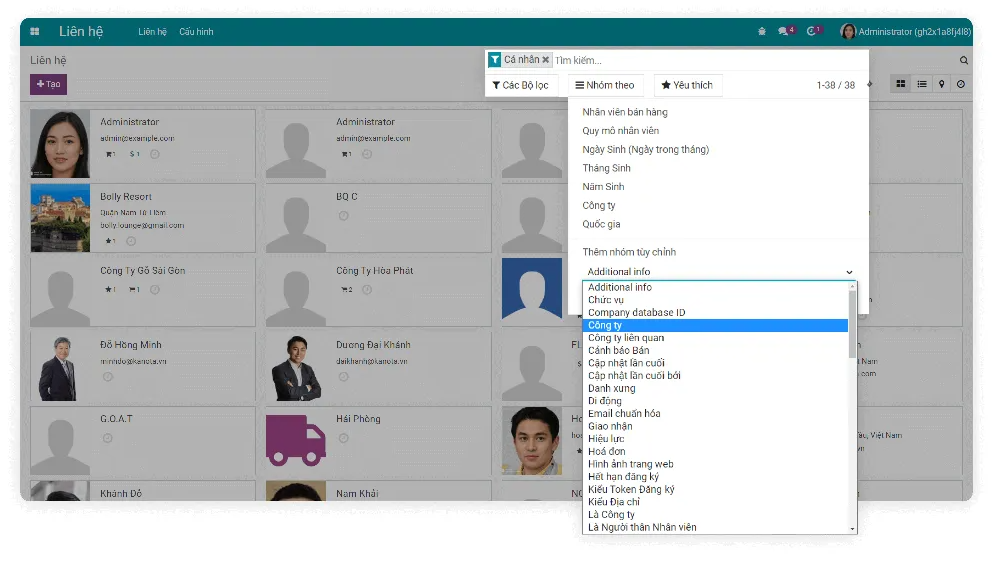Select Công ty liên quan option
Screen dimensions: 992x564
(626, 338)
